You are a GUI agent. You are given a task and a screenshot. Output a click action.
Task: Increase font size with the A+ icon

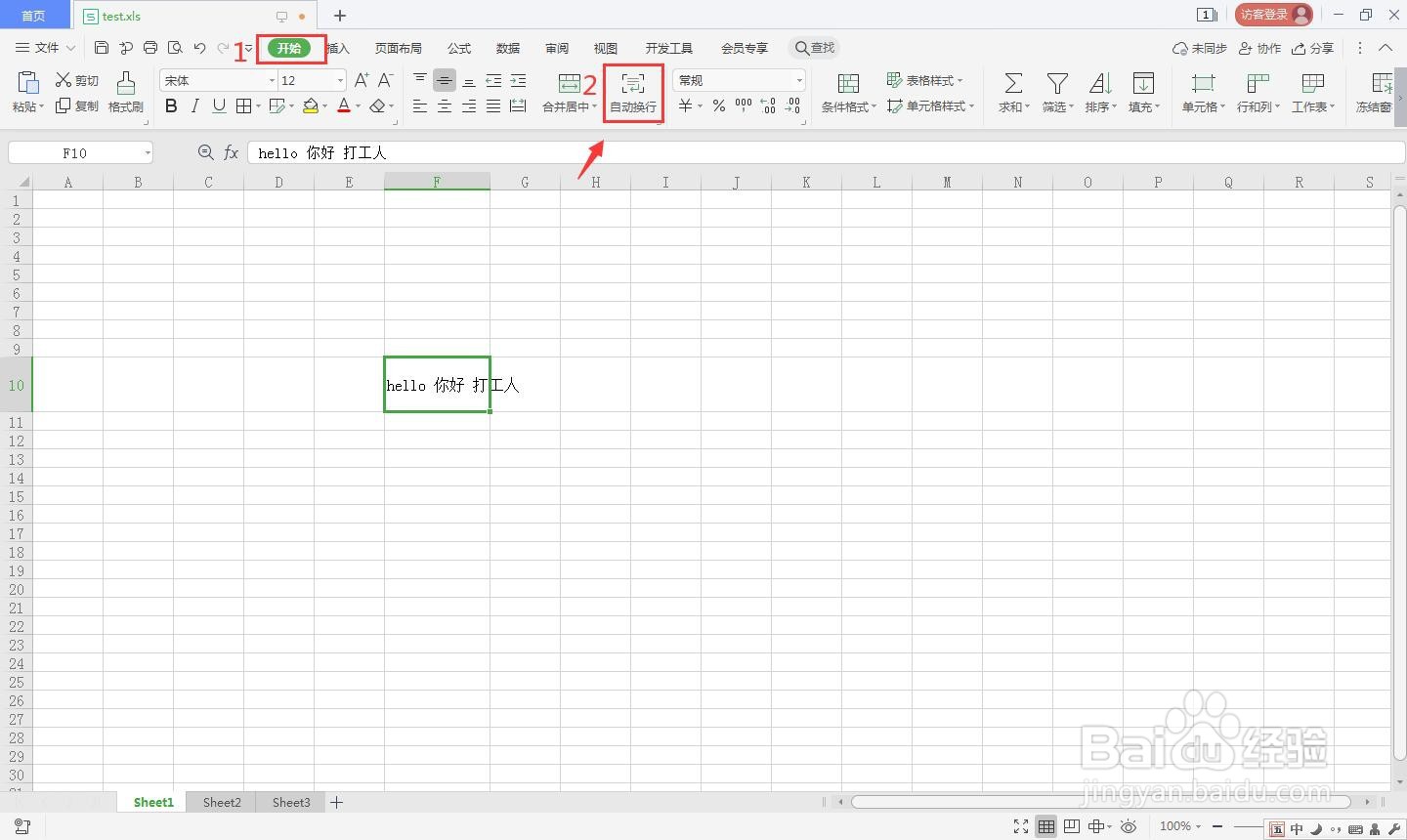coord(362,80)
